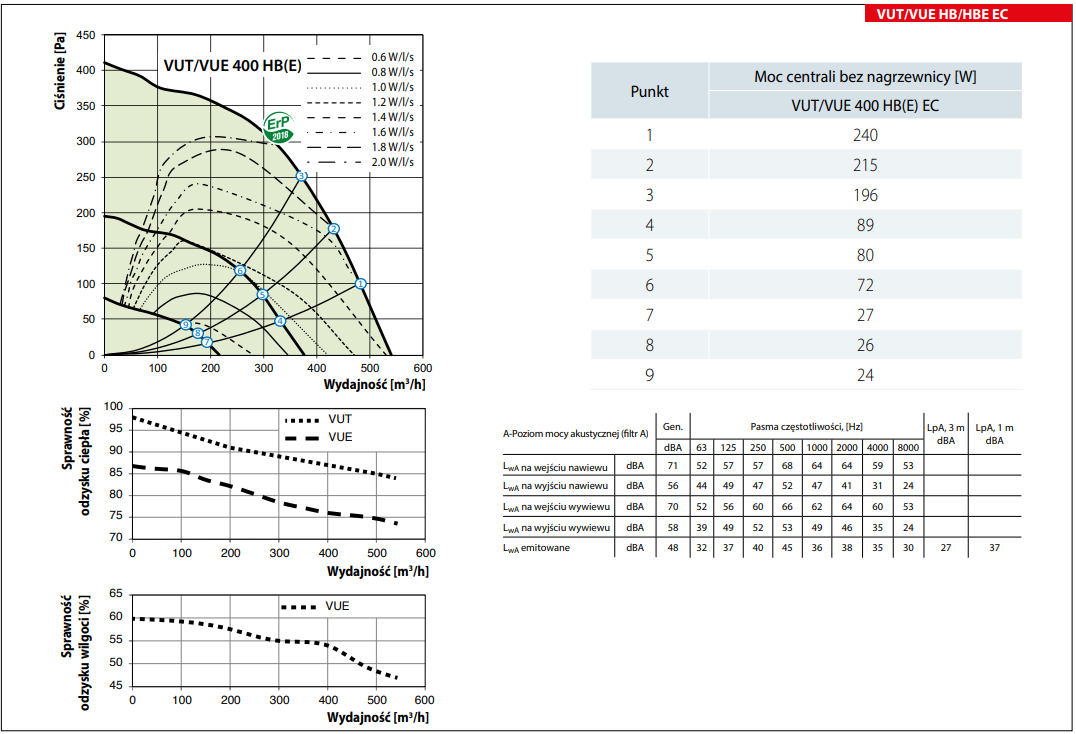Click the red VUT/VUE HB/HBE EC header banner
The width and height of the screenshot is (1076, 734).
click(x=968, y=14)
